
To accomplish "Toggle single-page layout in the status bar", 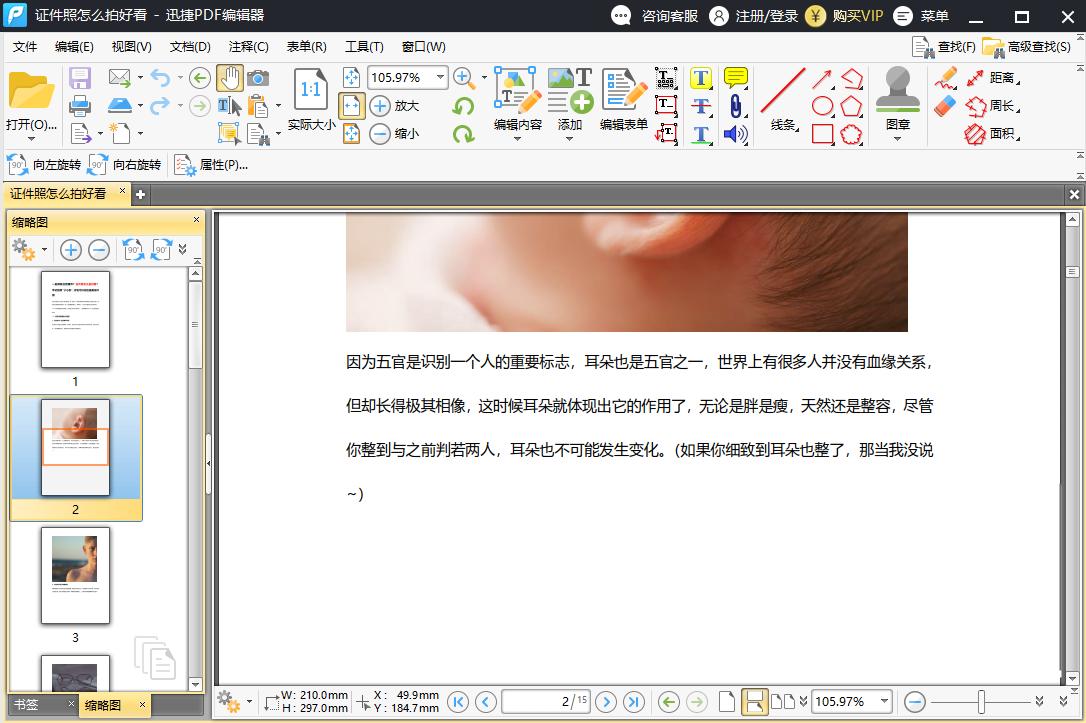I will pyautogui.click(x=727, y=700).
